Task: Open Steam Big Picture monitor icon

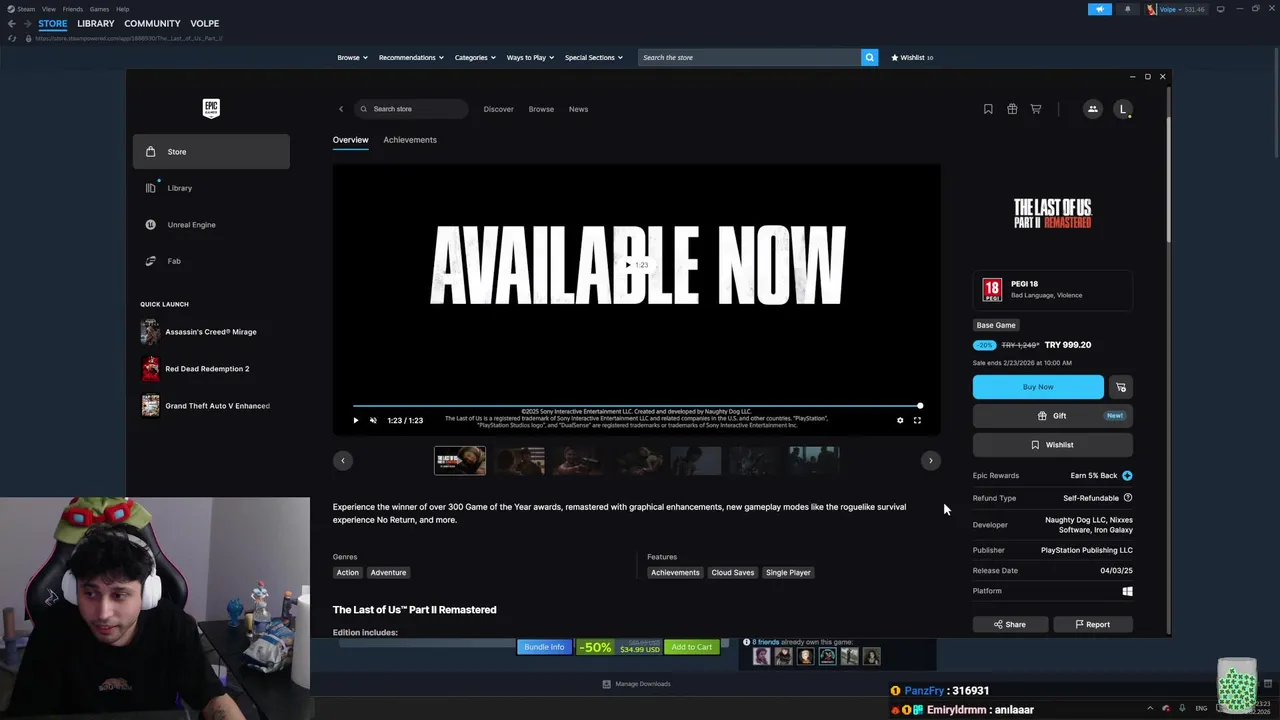Action: pos(1220,9)
